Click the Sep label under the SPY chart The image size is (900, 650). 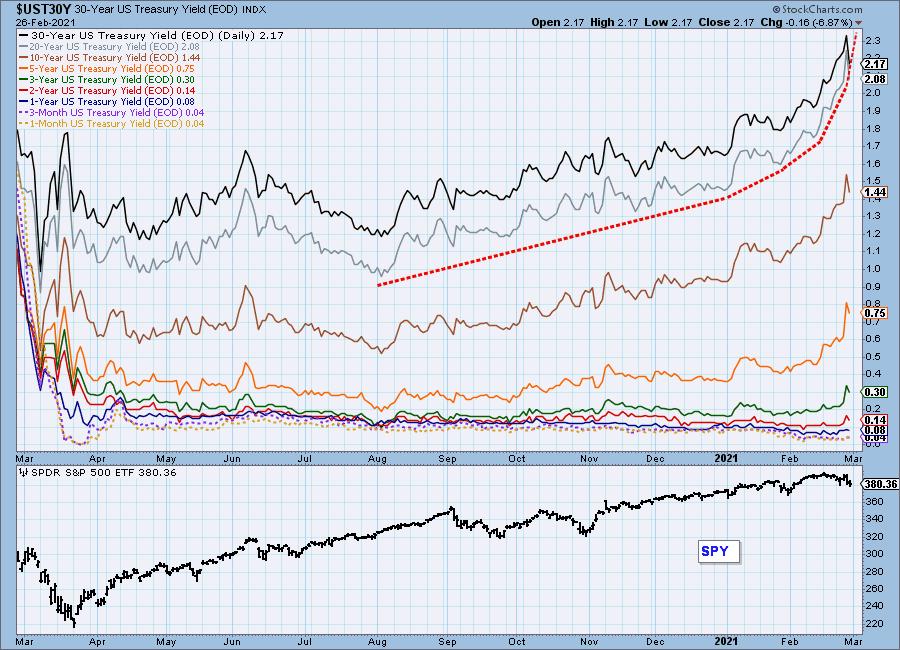point(447,641)
